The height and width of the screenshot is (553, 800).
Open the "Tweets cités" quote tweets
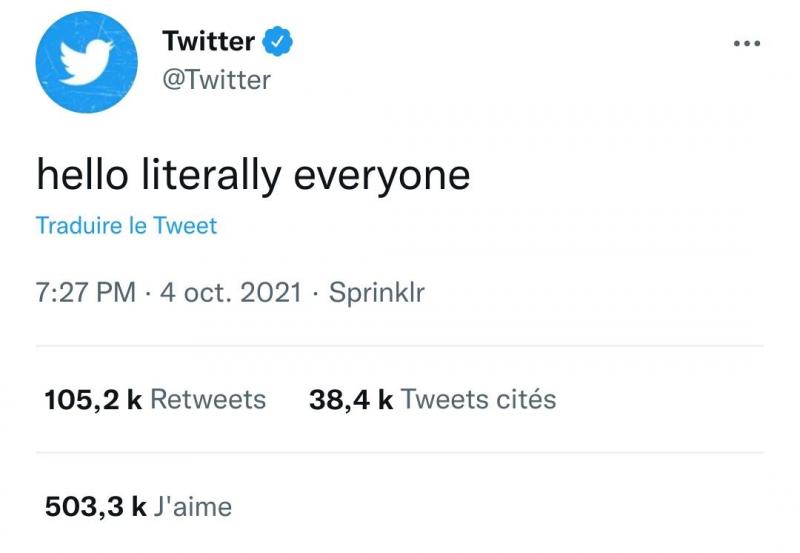478,400
